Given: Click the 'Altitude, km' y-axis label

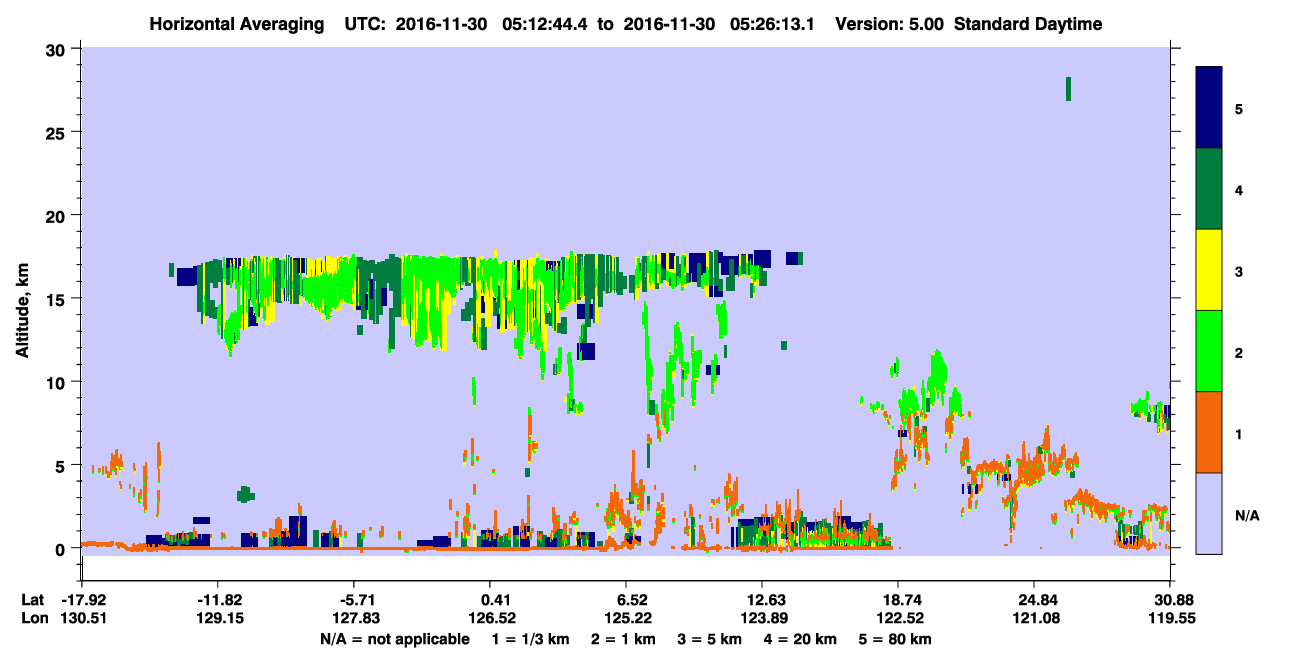Looking at the screenshot, I should (22, 298).
